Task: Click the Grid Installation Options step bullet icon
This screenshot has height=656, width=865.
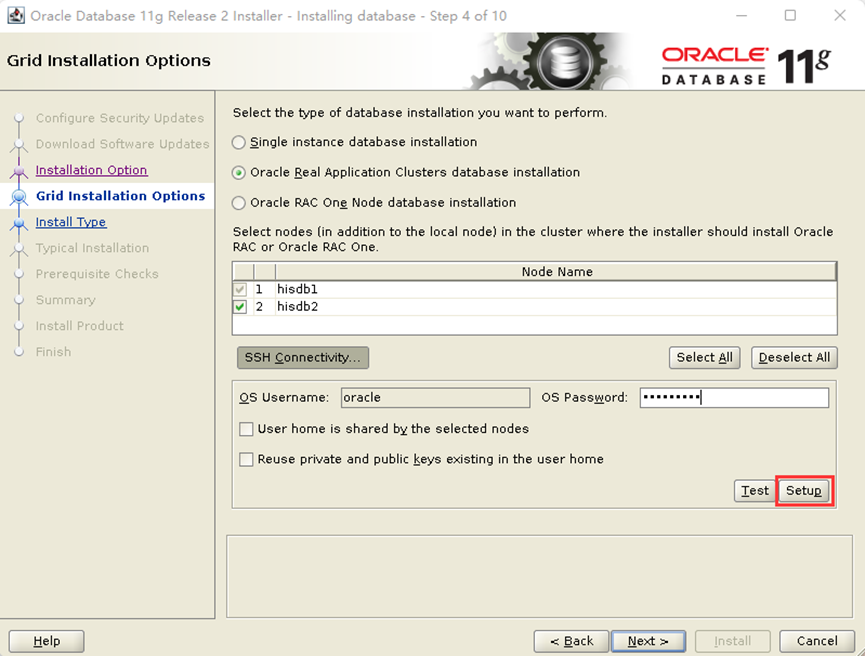Action: tap(19, 196)
